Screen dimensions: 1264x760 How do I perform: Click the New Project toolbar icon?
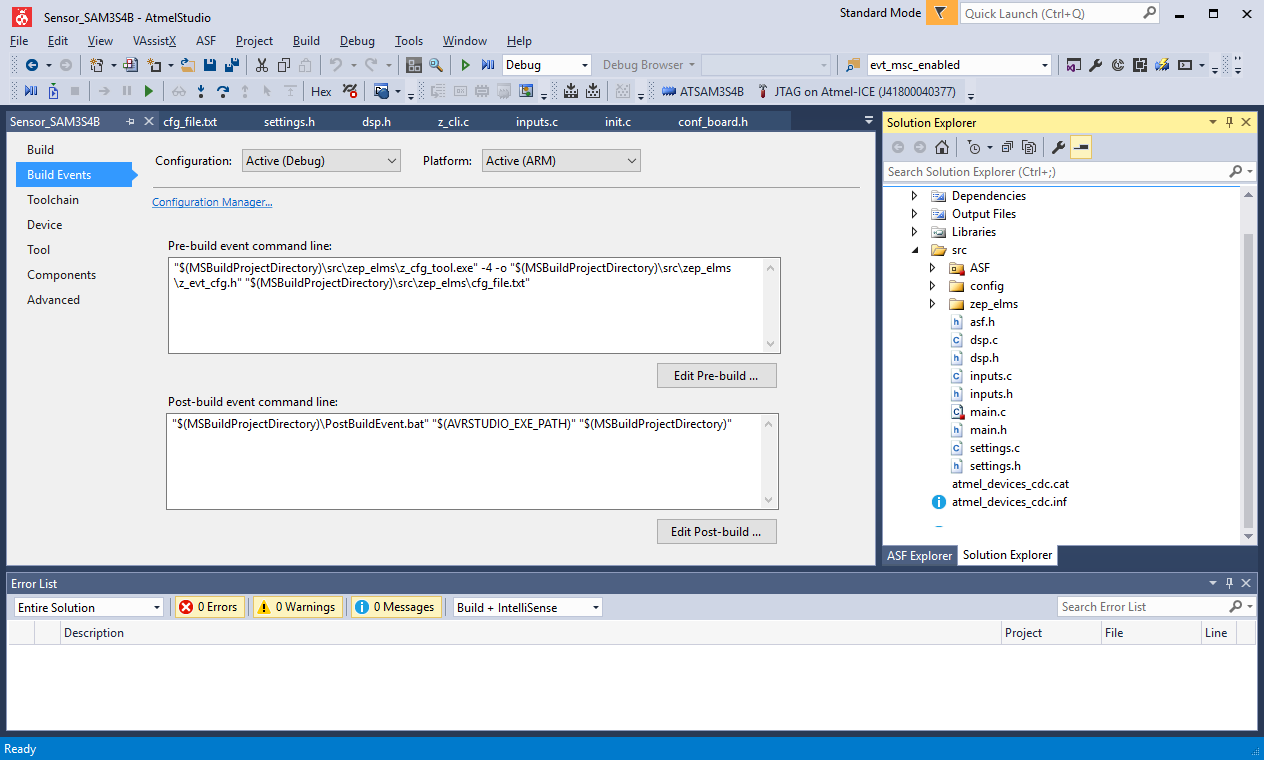pyautogui.click(x=97, y=65)
